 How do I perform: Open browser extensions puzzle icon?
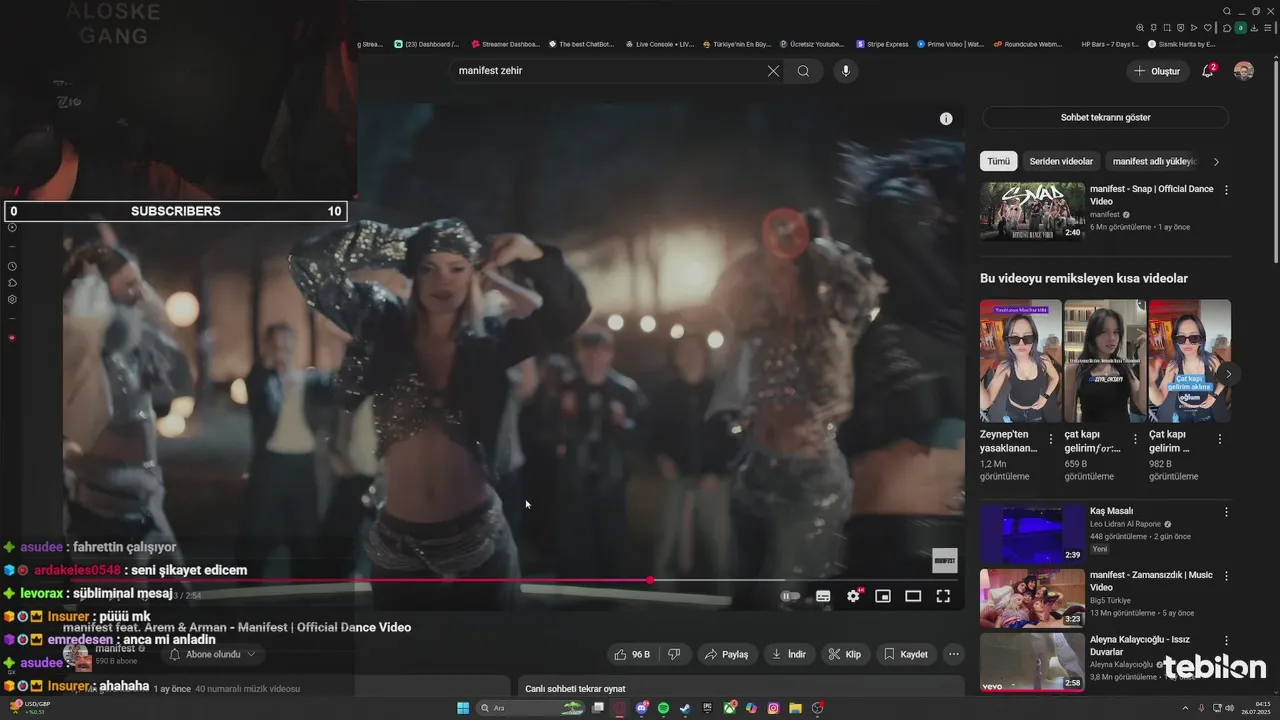coord(1227,28)
